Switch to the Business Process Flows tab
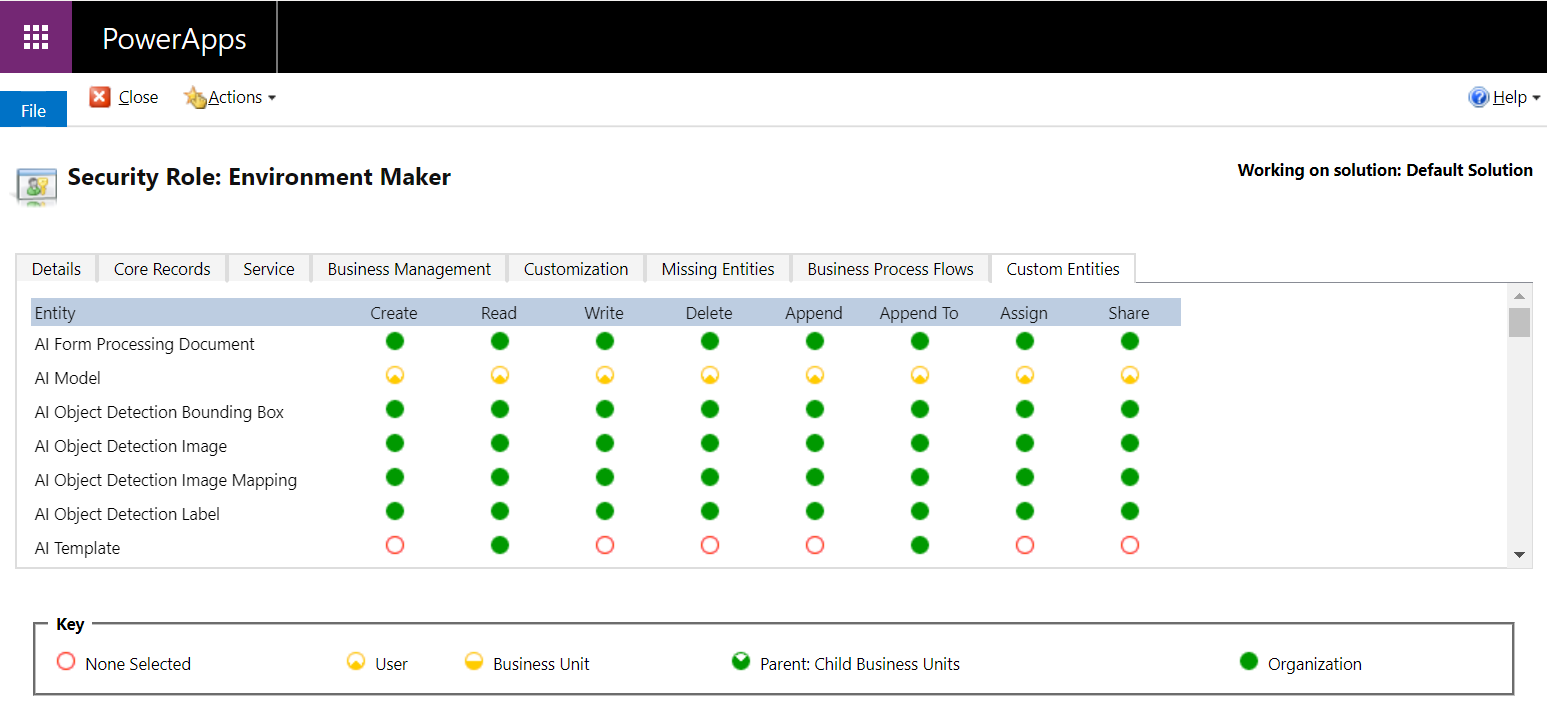The width and height of the screenshot is (1547, 708). (890, 269)
